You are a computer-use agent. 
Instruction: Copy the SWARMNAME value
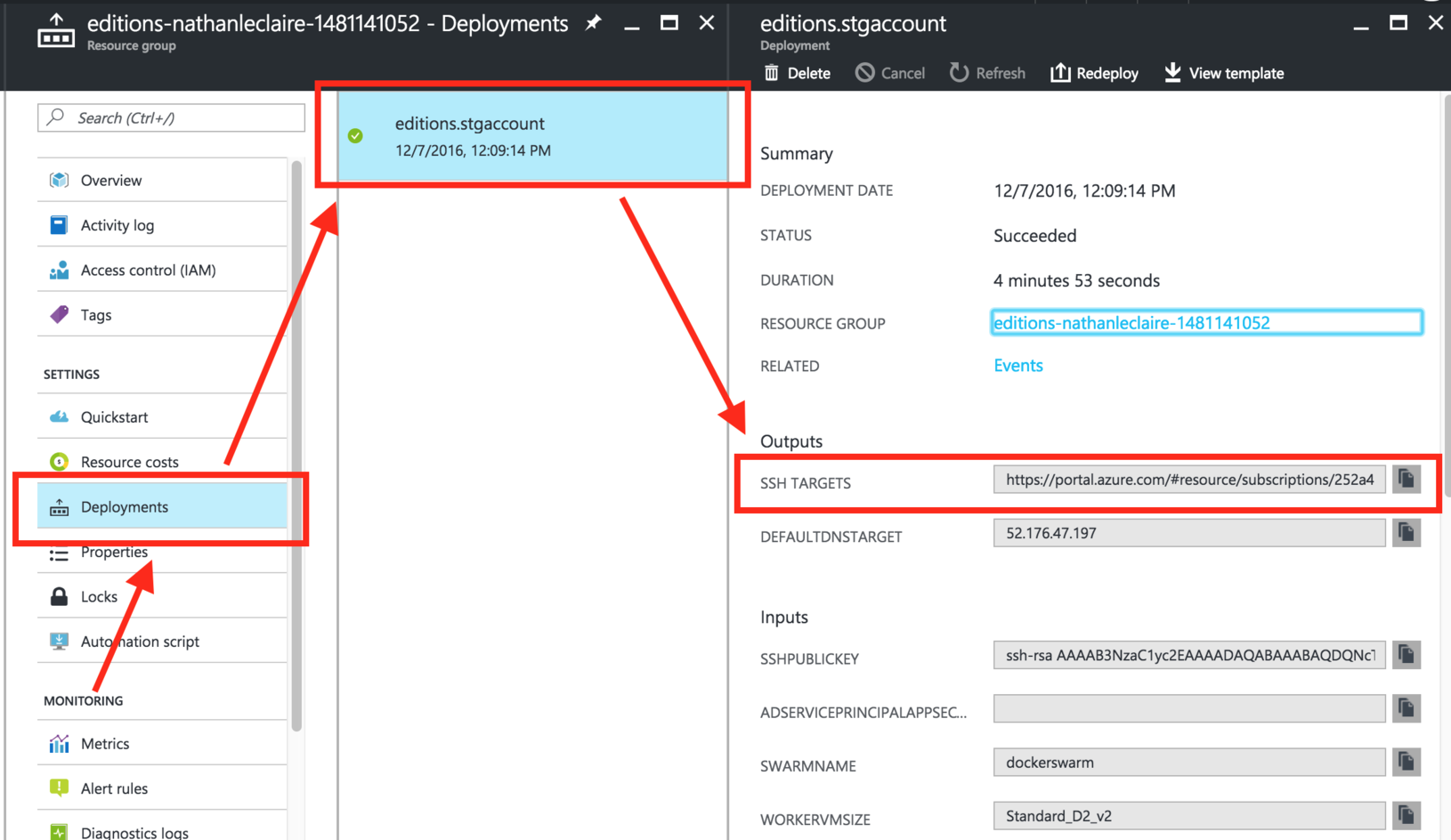[1406, 763]
